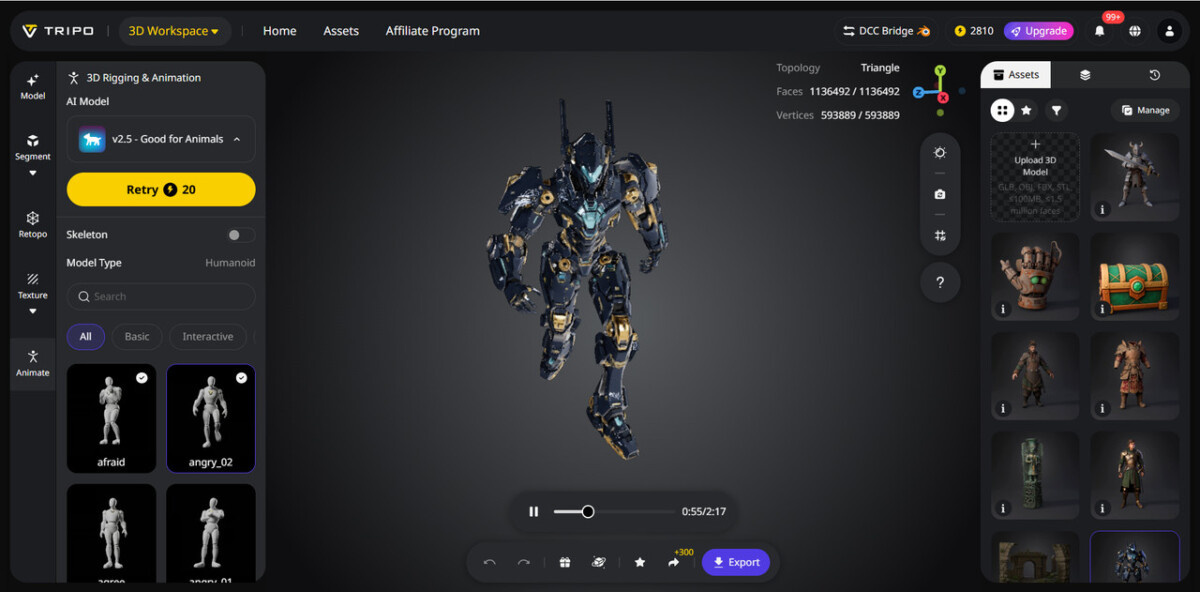Screen dimensions: 1200x592
Task: Filter animations by Interactive tab
Action: [207, 337]
